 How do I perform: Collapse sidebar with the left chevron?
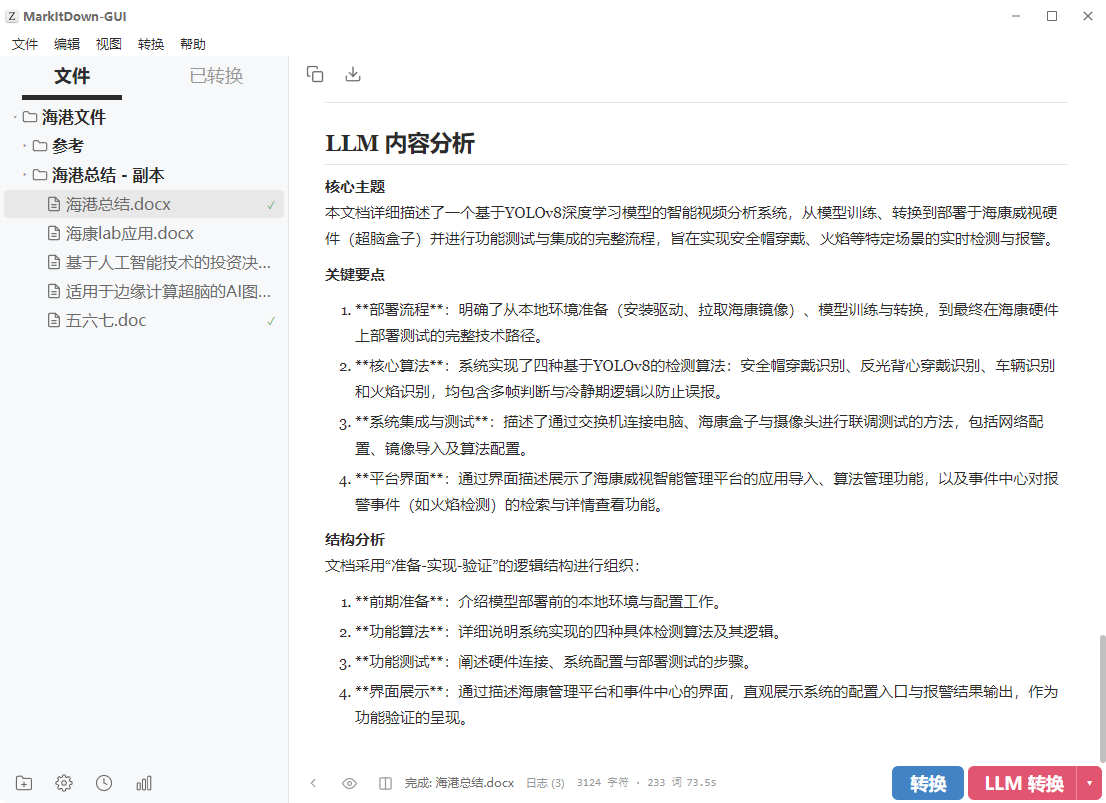click(313, 783)
